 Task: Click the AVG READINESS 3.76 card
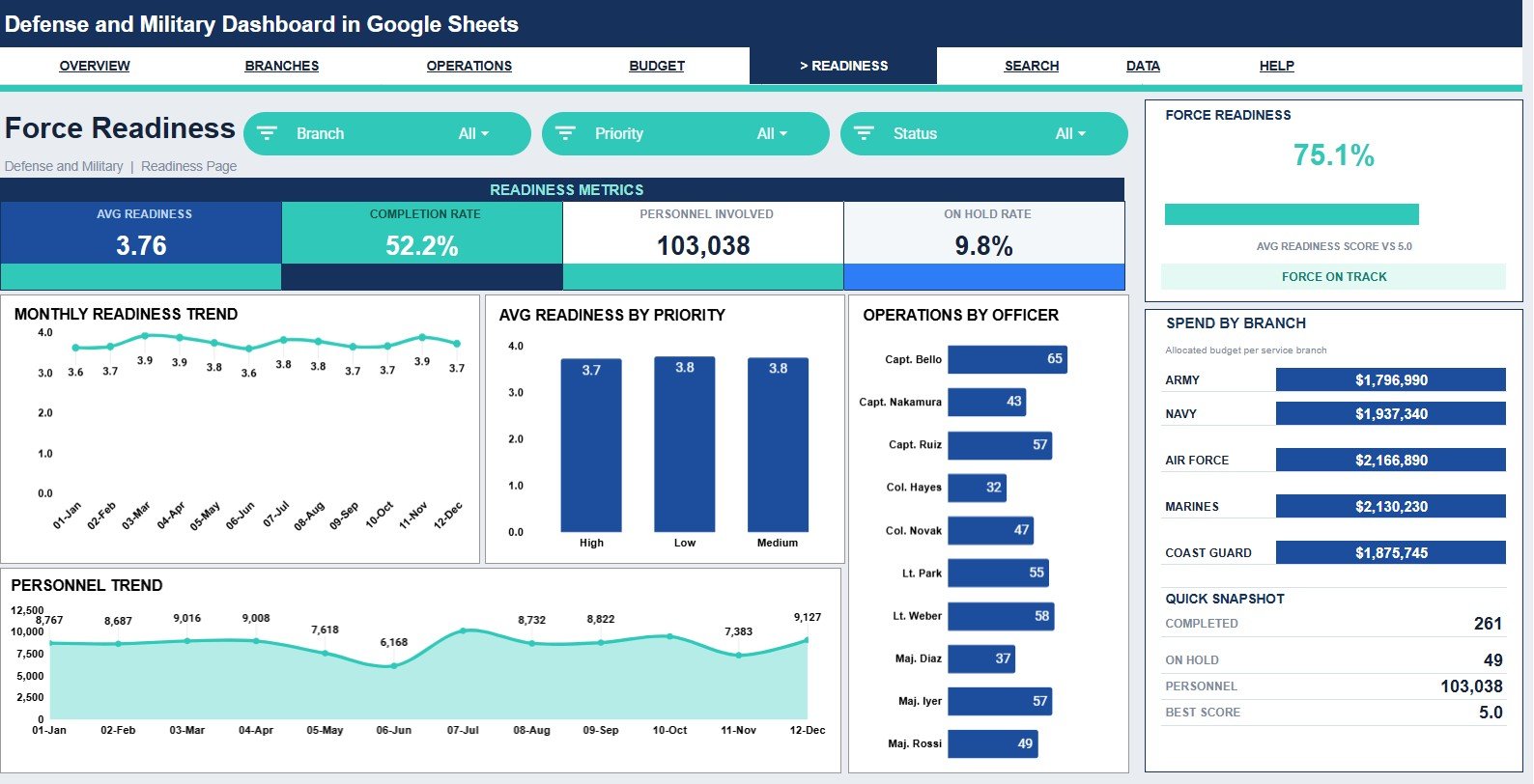pyautogui.click(x=141, y=245)
